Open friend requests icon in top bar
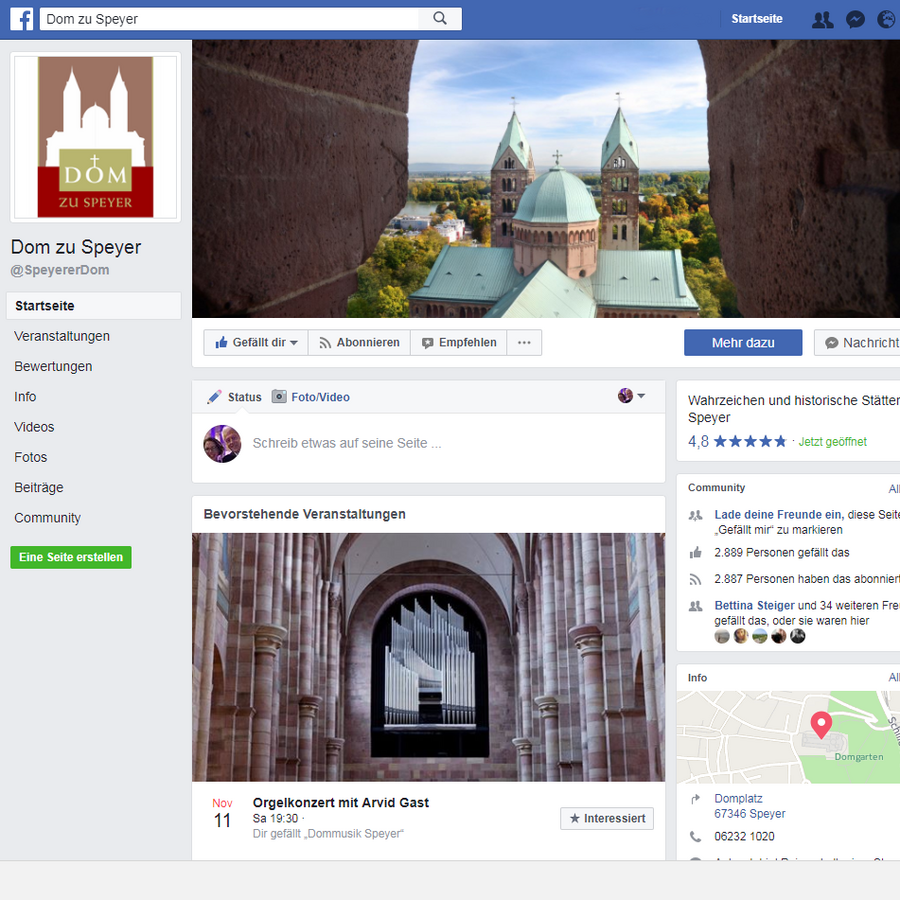Viewport: 900px width, 900px height. (x=822, y=19)
